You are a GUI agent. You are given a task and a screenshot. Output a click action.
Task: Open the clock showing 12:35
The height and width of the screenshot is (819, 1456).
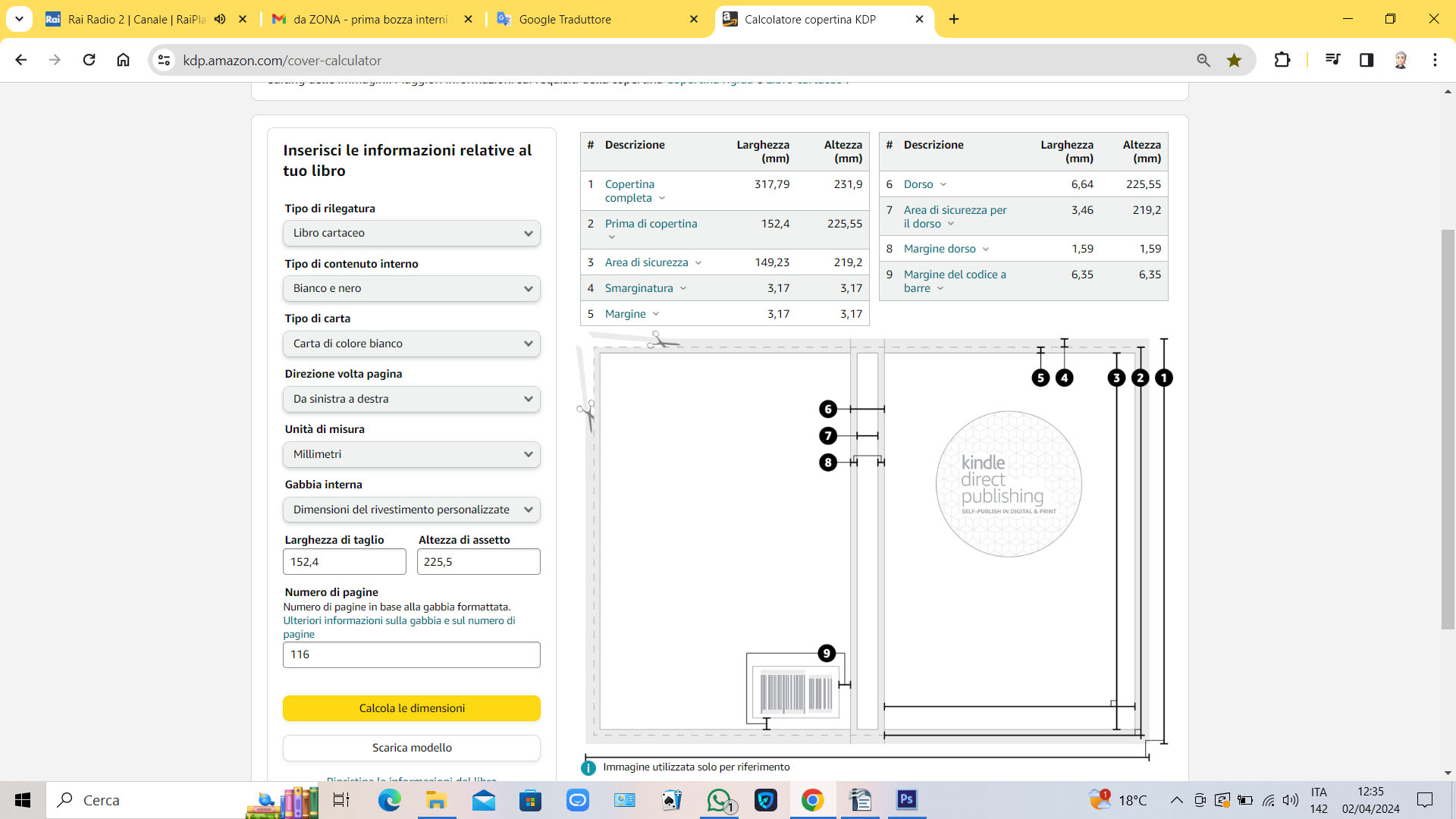1370,800
